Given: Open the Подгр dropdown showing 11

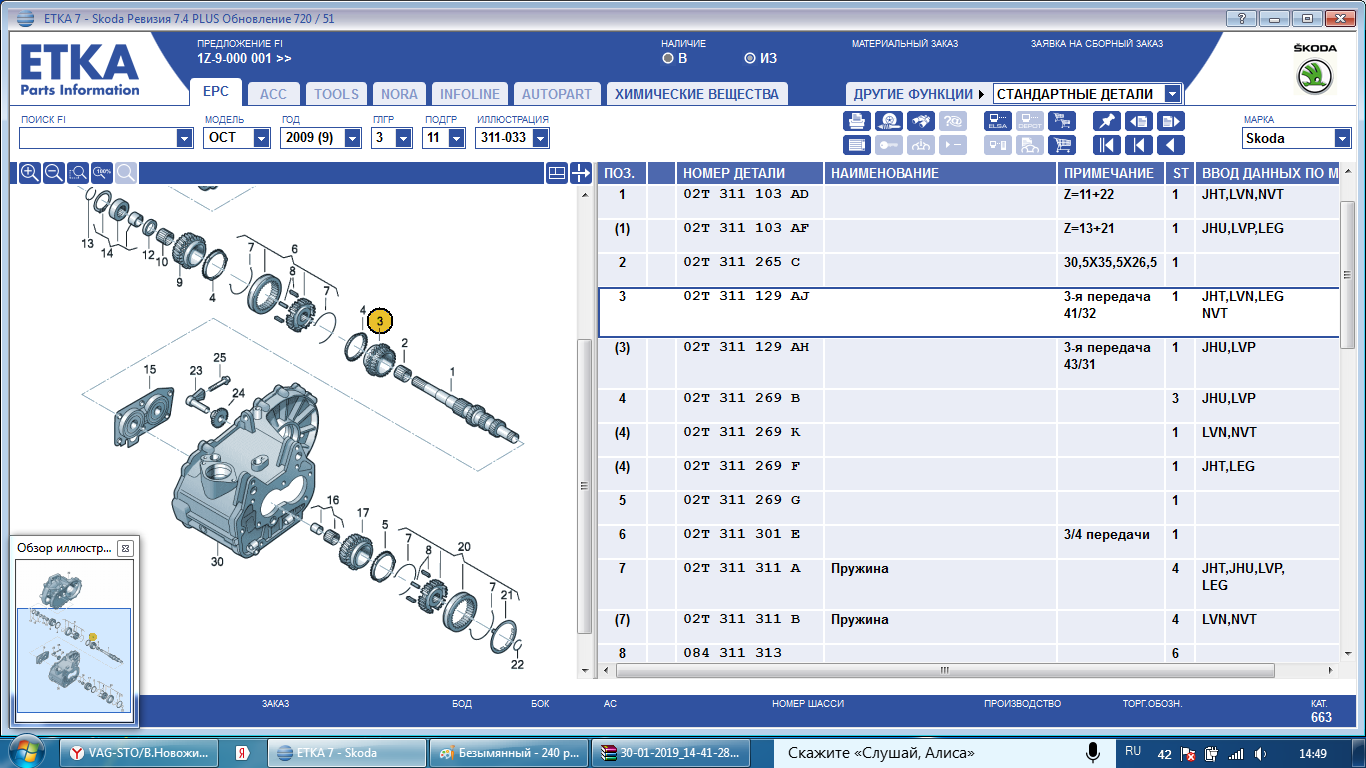Looking at the screenshot, I should (458, 138).
